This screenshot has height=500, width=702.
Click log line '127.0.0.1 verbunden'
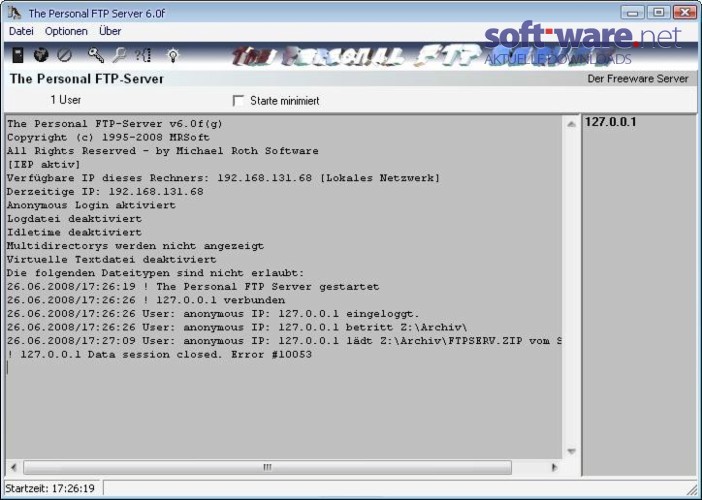click(146, 300)
